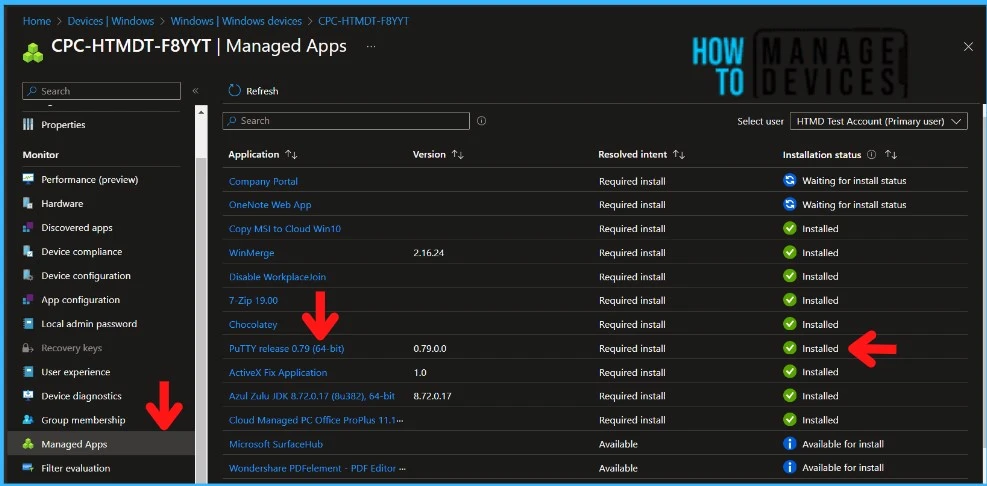Open the 7-Zip 19.00 application link
The width and height of the screenshot is (987, 486).
(x=253, y=300)
